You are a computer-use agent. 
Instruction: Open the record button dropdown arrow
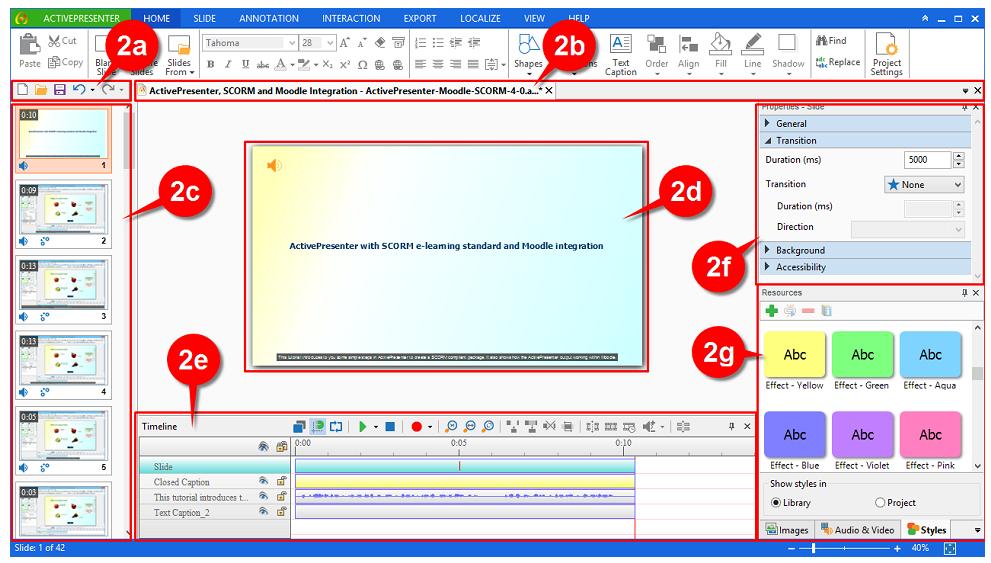click(430, 427)
